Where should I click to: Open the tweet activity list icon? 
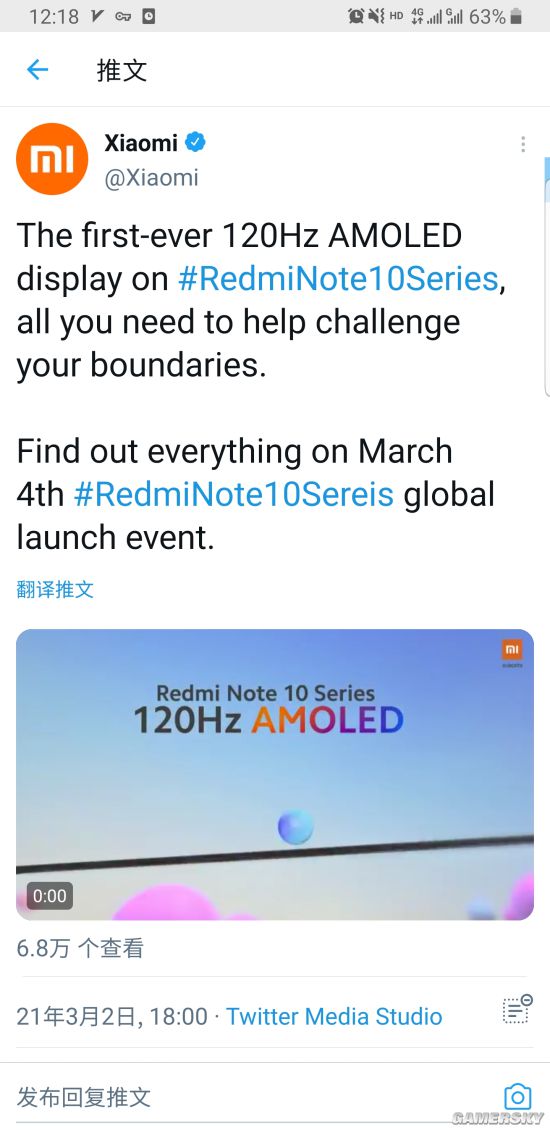[517, 1009]
